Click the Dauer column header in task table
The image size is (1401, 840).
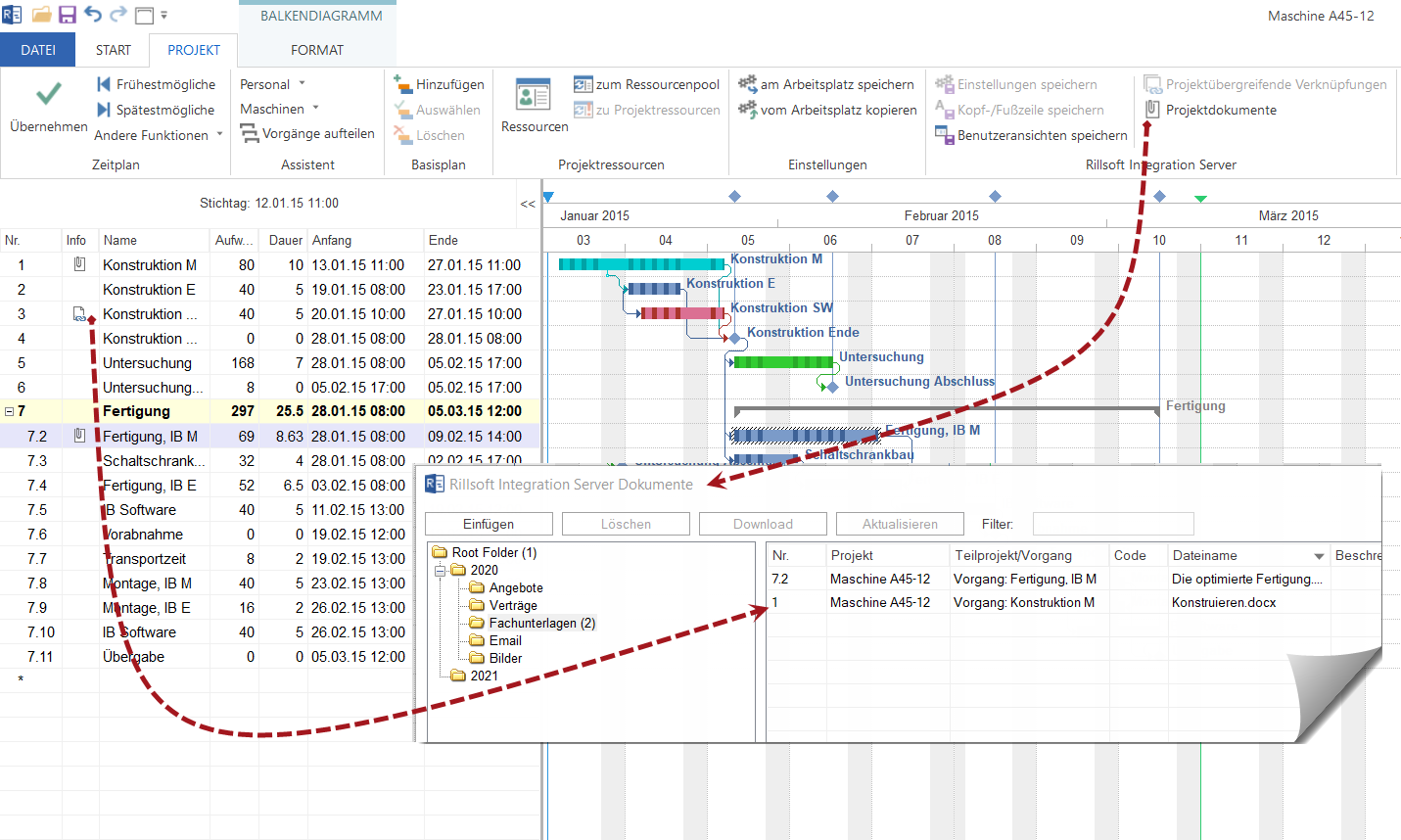point(285,240)
